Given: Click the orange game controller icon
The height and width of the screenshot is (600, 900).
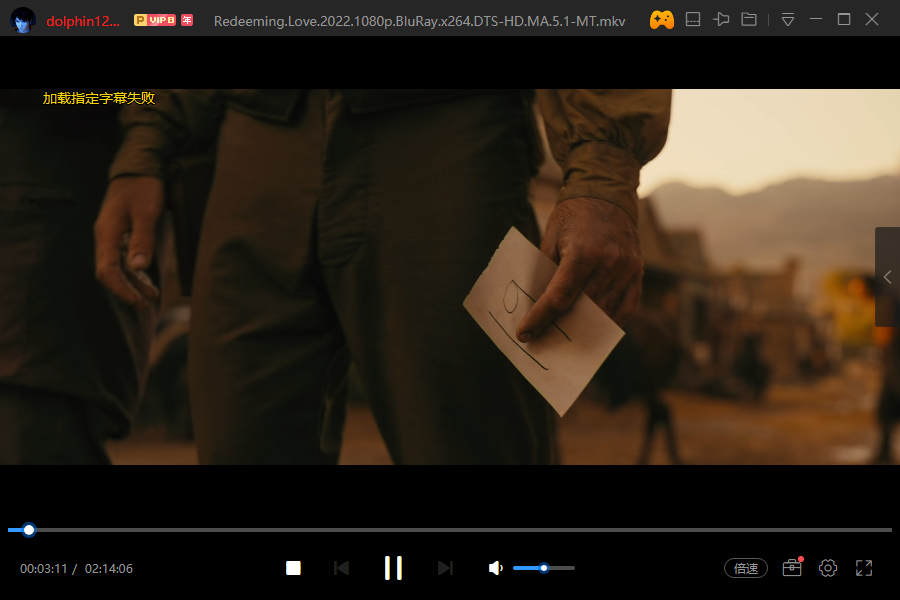Looking at the screenshot, I should coord(662,19).
